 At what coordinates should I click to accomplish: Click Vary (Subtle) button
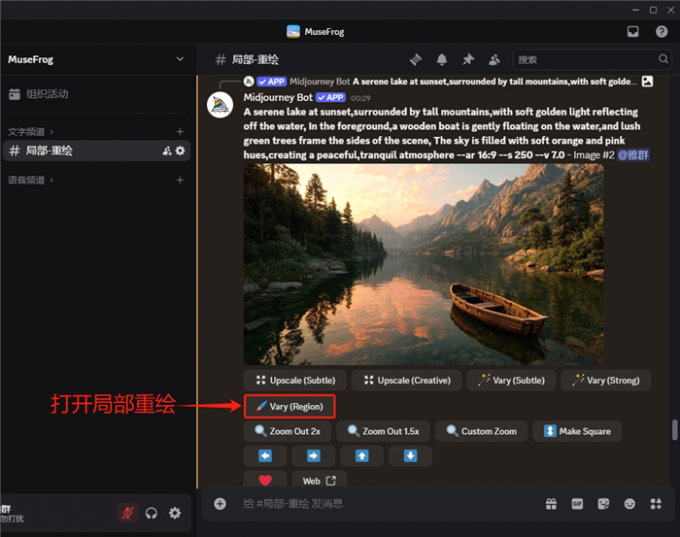point(511,380)
